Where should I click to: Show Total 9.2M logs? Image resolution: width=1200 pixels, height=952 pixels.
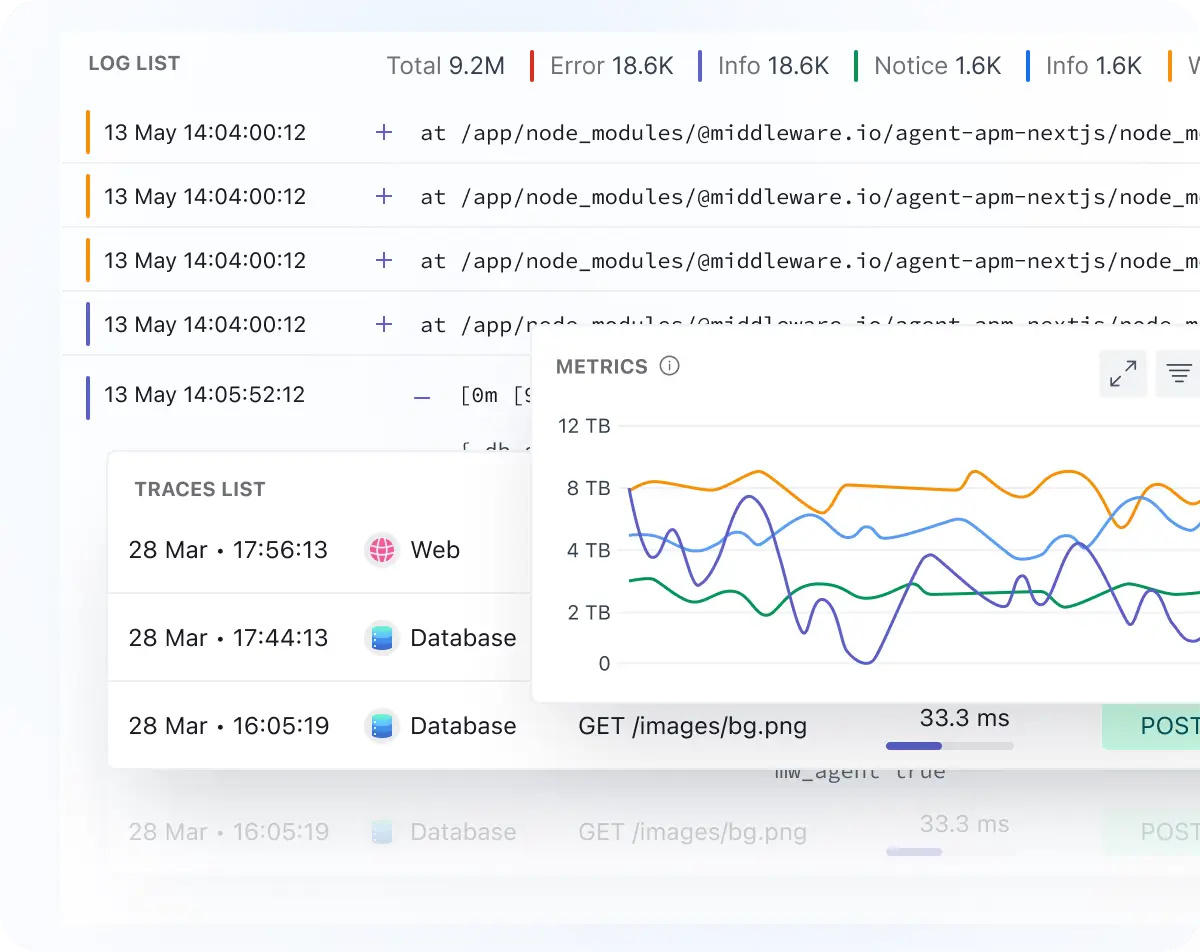[x=445, y=66]
